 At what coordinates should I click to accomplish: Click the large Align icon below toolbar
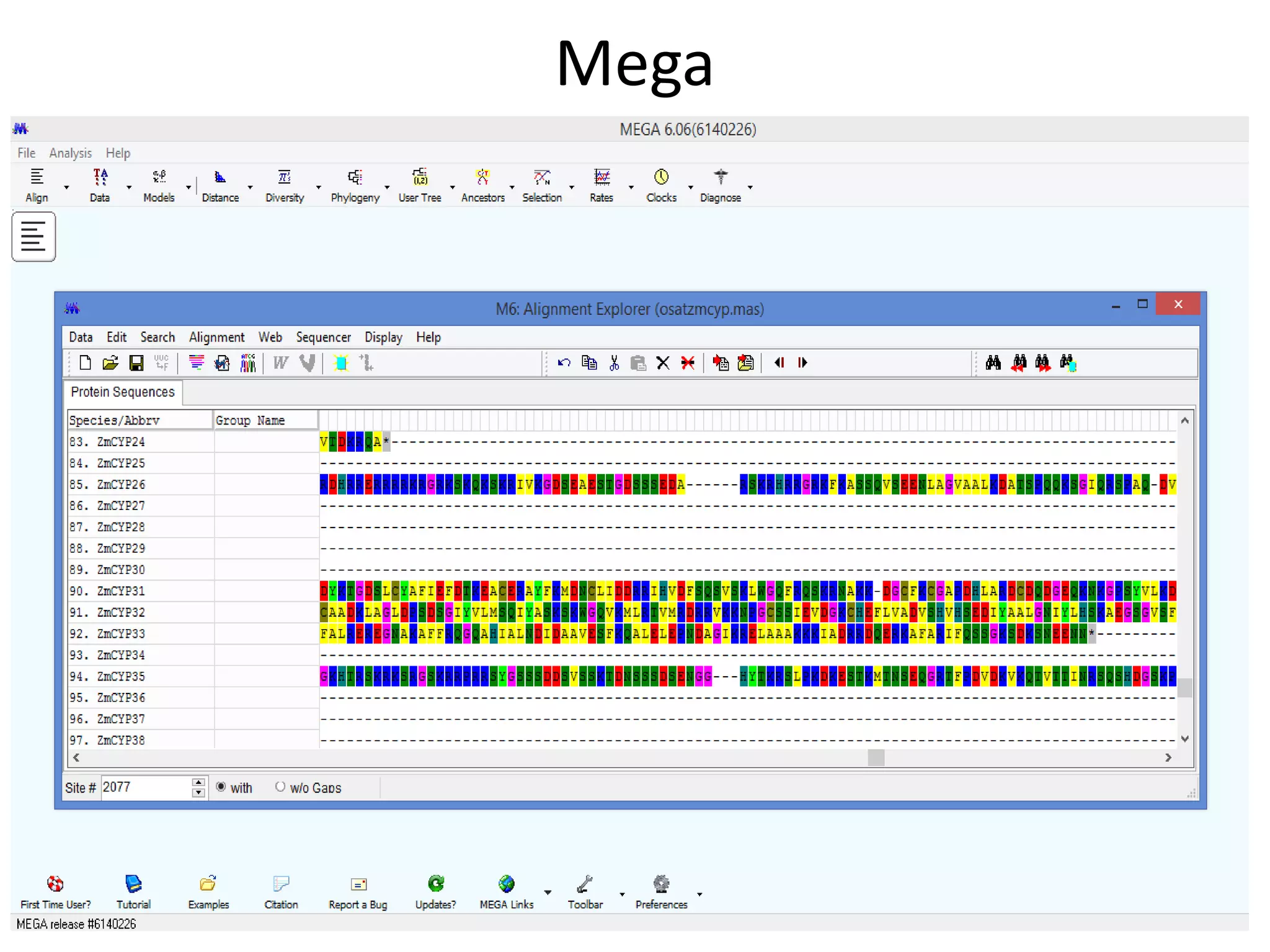coord(33,237)
